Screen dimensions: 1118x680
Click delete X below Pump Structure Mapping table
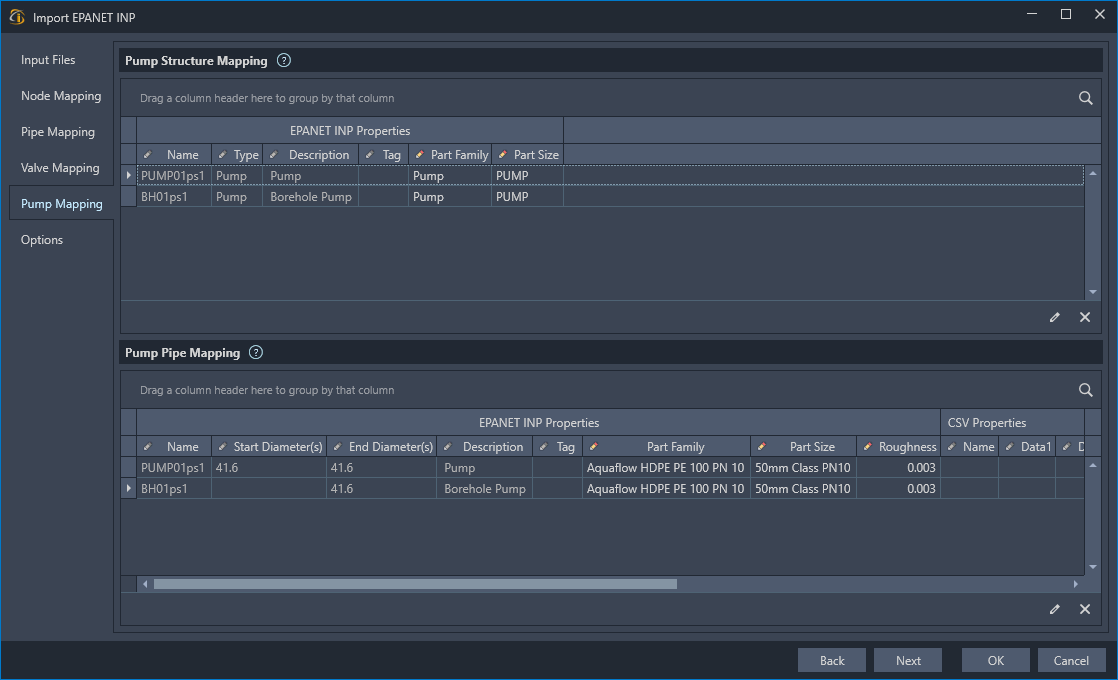click(1084, 317)
